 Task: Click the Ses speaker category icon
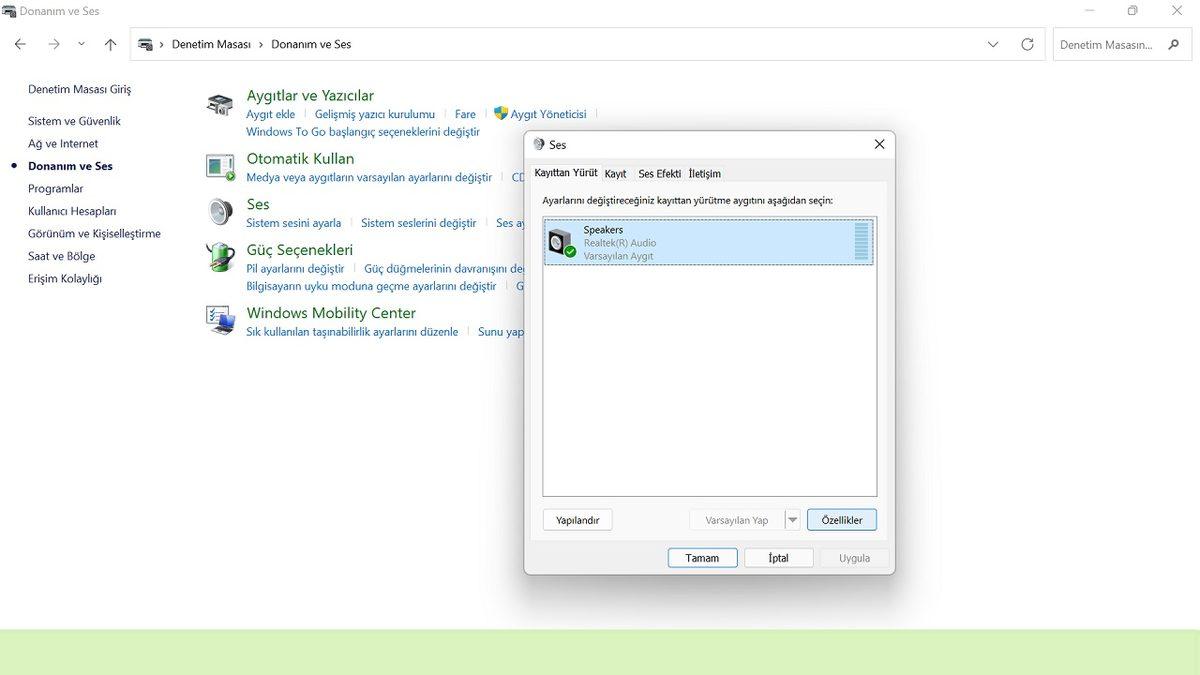coord(220,212)
